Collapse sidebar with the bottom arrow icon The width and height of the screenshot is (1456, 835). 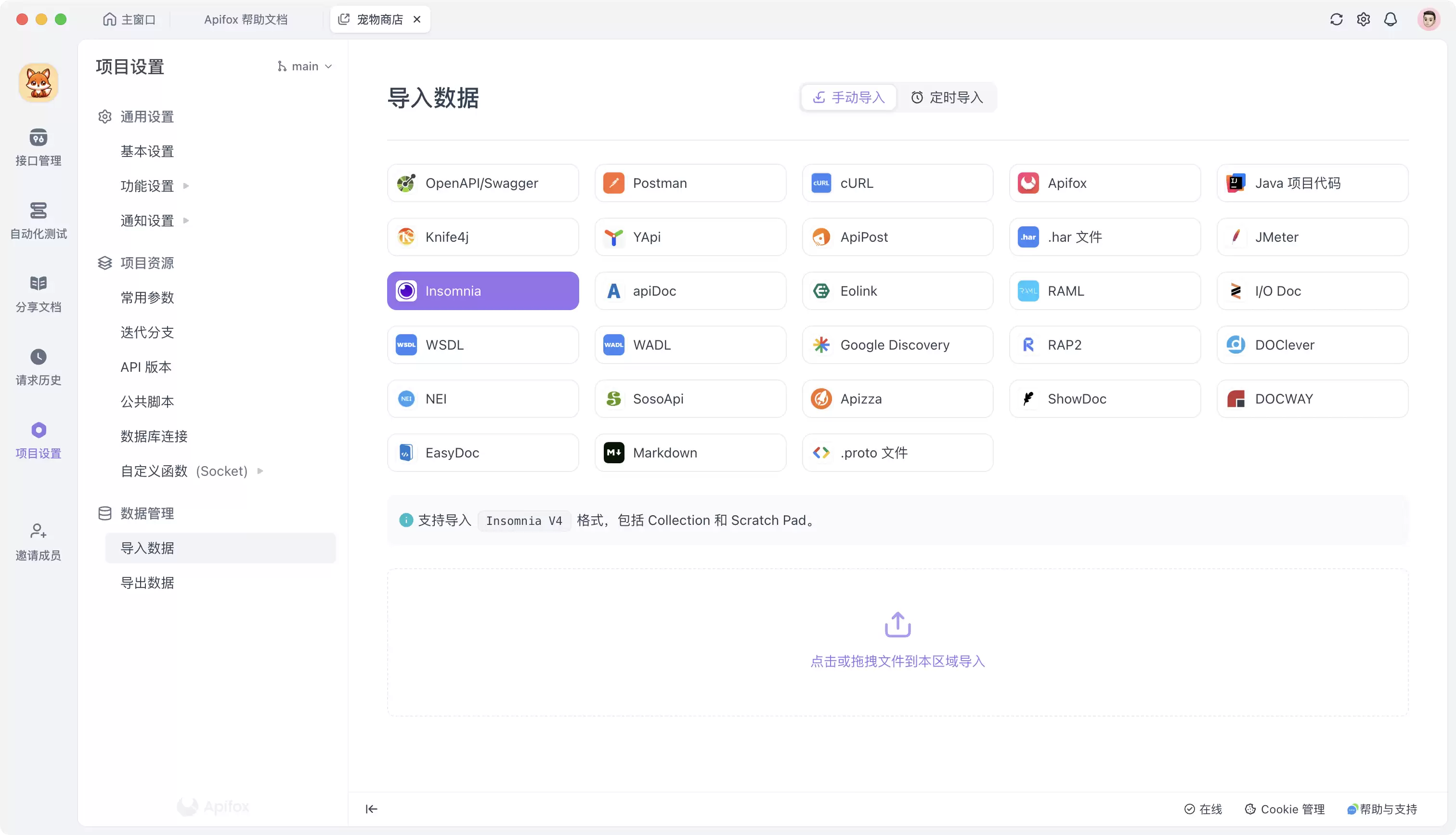(x=371, y=809)
